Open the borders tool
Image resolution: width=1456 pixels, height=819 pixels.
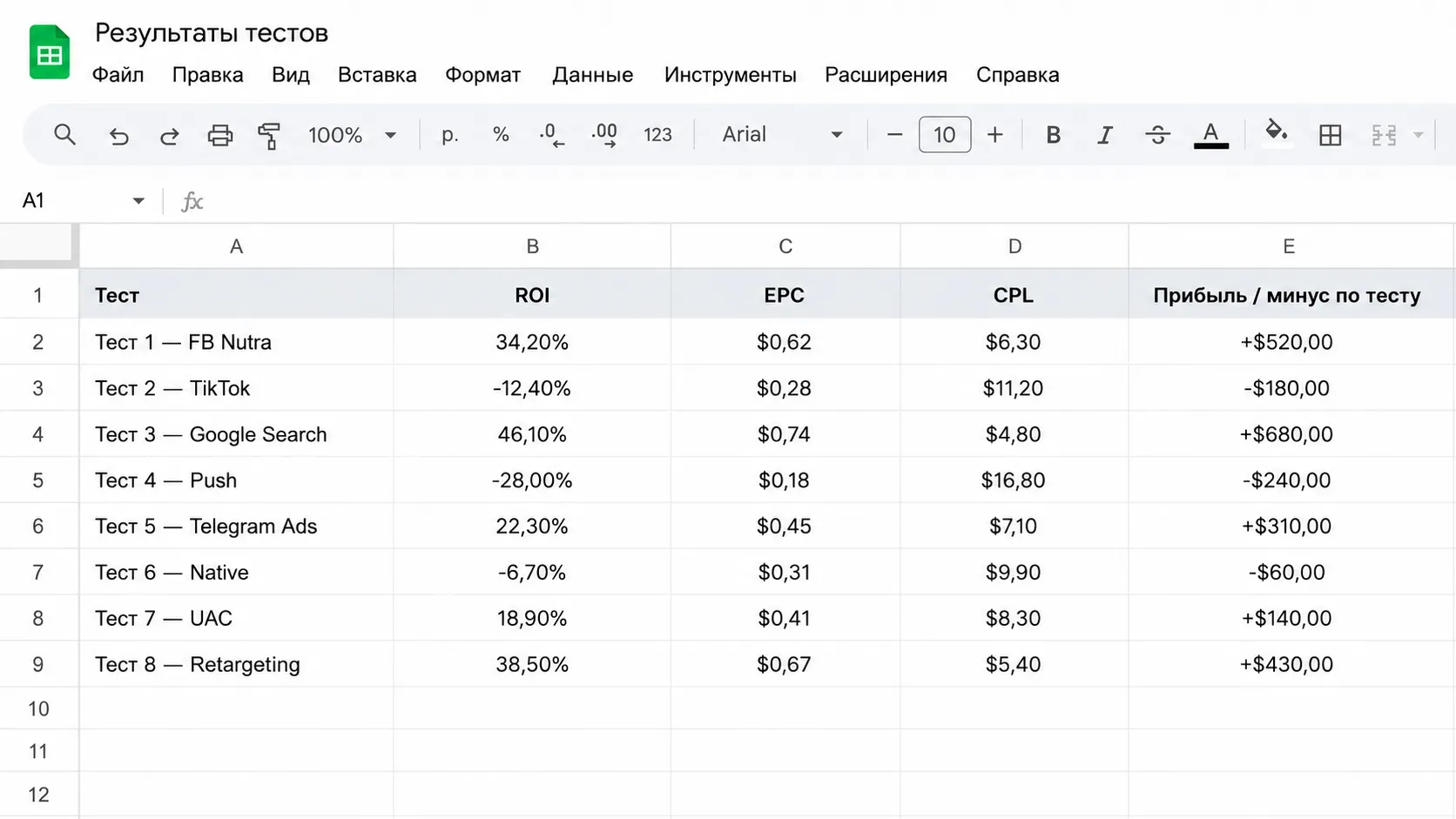pos(1330,135)
